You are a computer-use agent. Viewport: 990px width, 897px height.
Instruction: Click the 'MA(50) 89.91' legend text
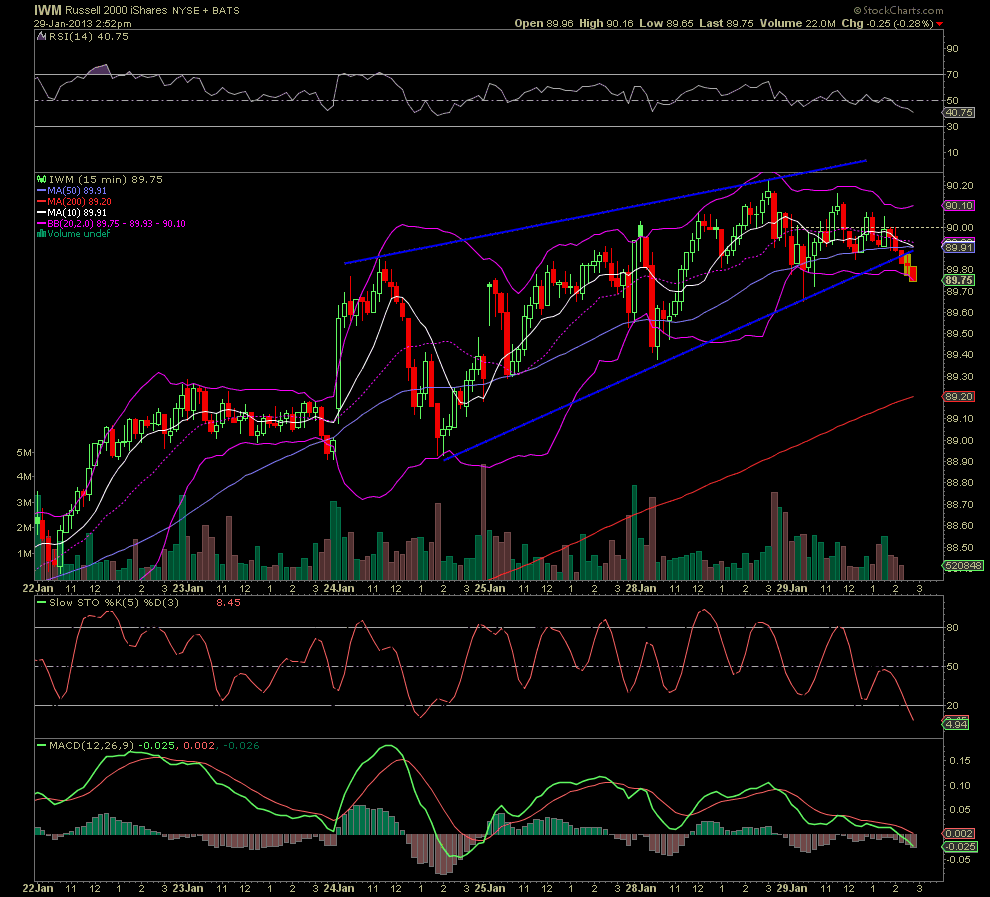click(76, 191)
